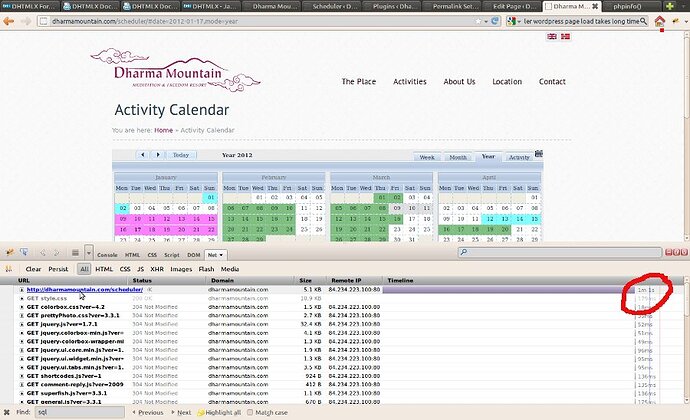Go to previous year with left arrow

coord(142,155)
